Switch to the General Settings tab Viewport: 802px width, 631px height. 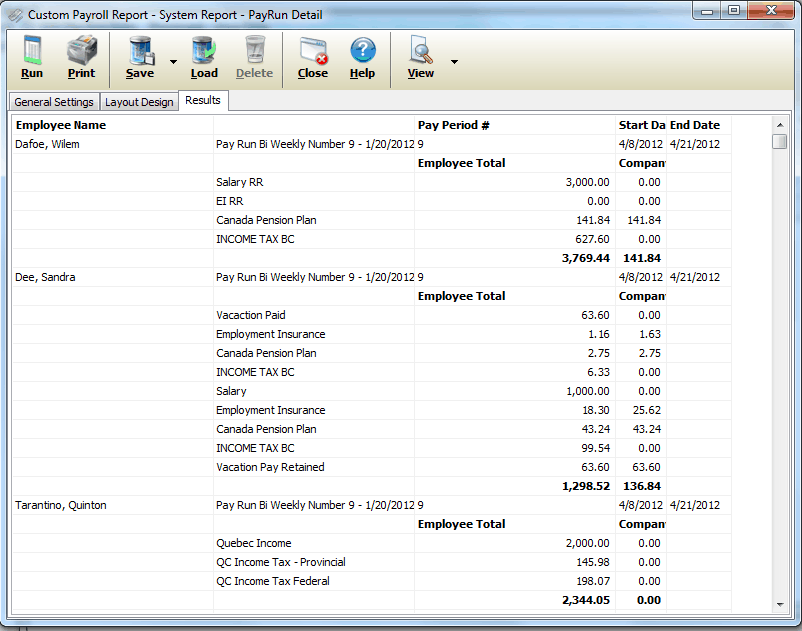click(x=54, y=101)
